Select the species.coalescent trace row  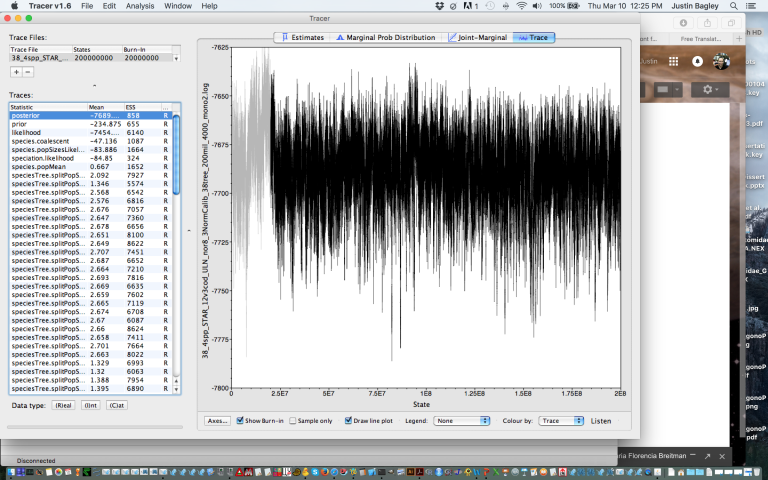point(91,141)
